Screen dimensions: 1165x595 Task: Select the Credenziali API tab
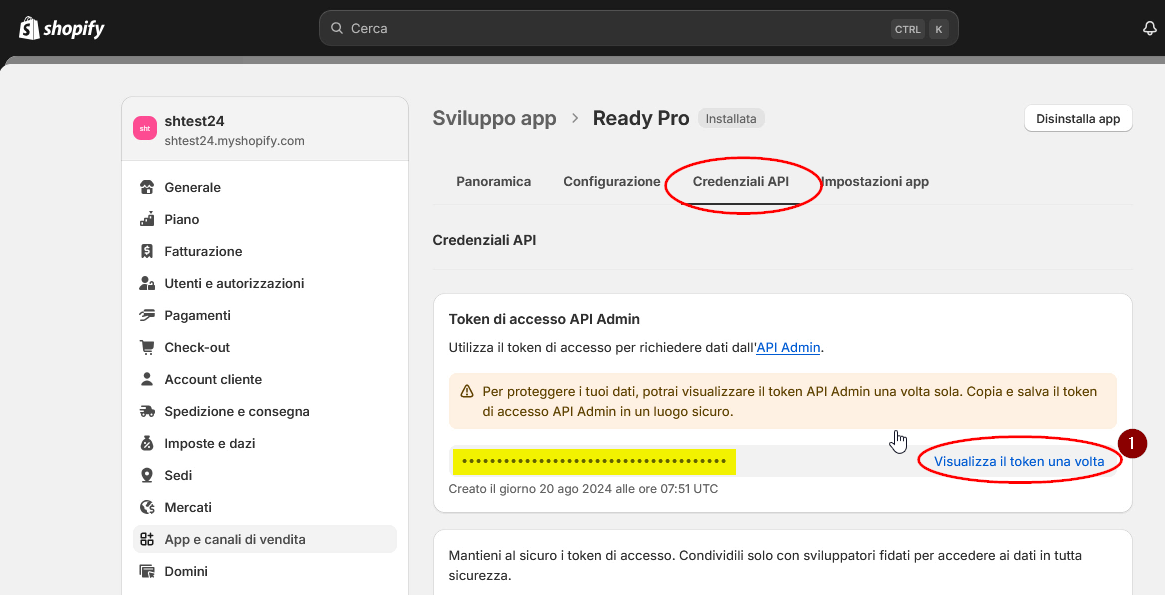tap(741, 181)
